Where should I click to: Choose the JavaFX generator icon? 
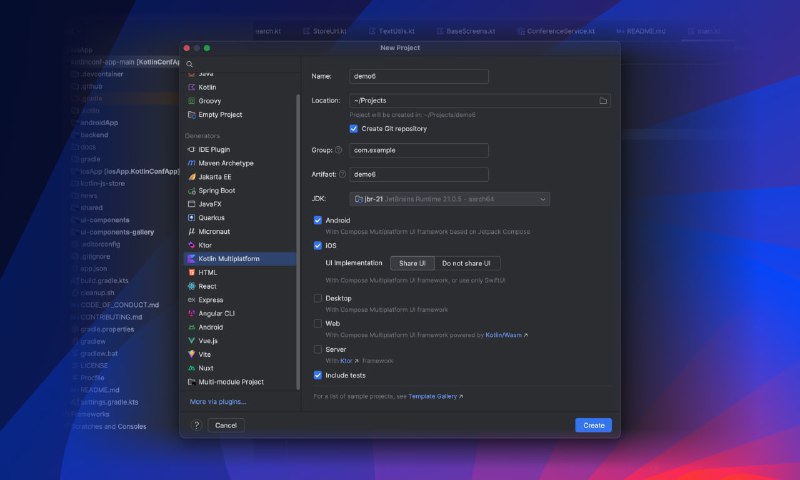coord(191,204)
